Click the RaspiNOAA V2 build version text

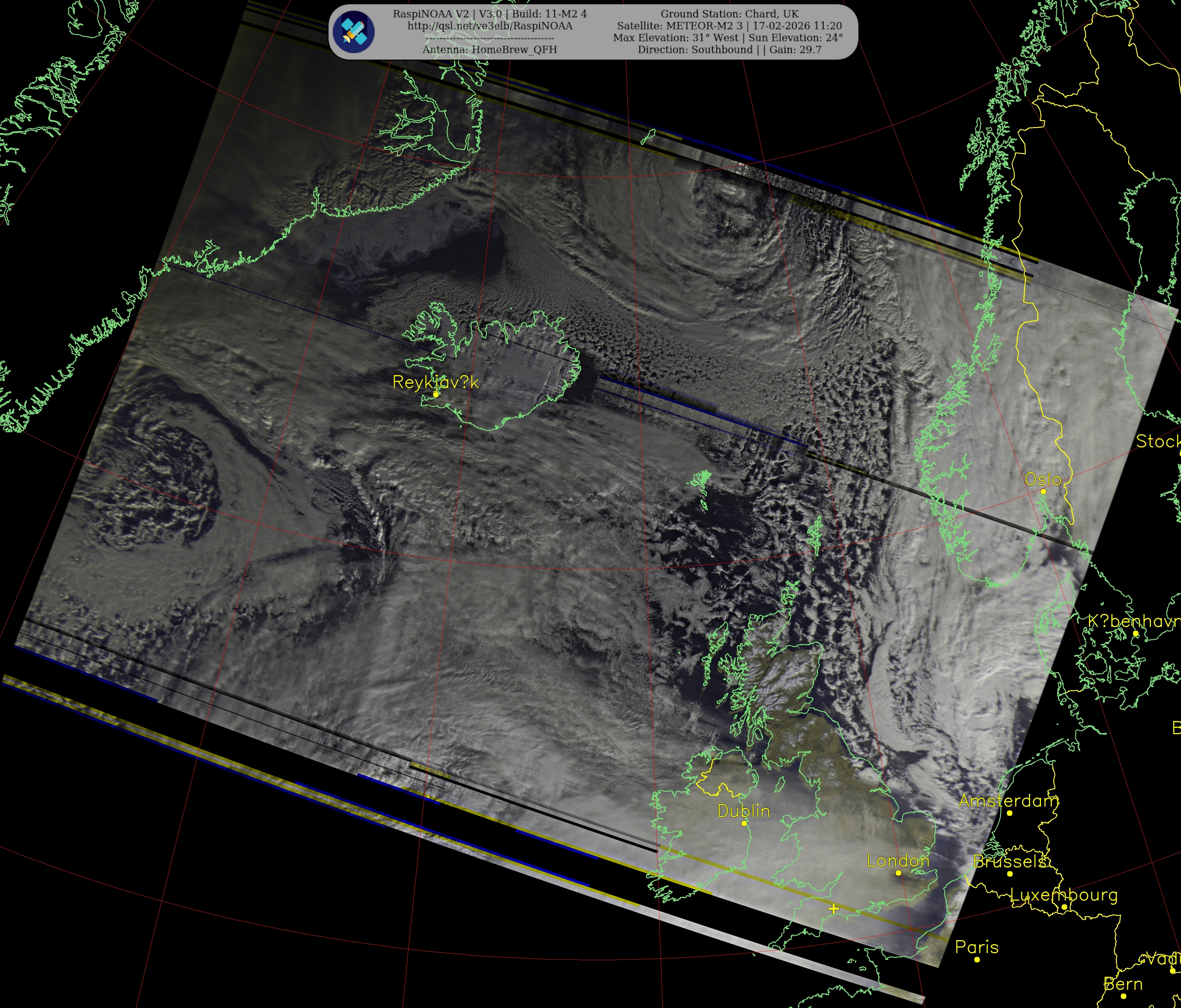point(490,14)
